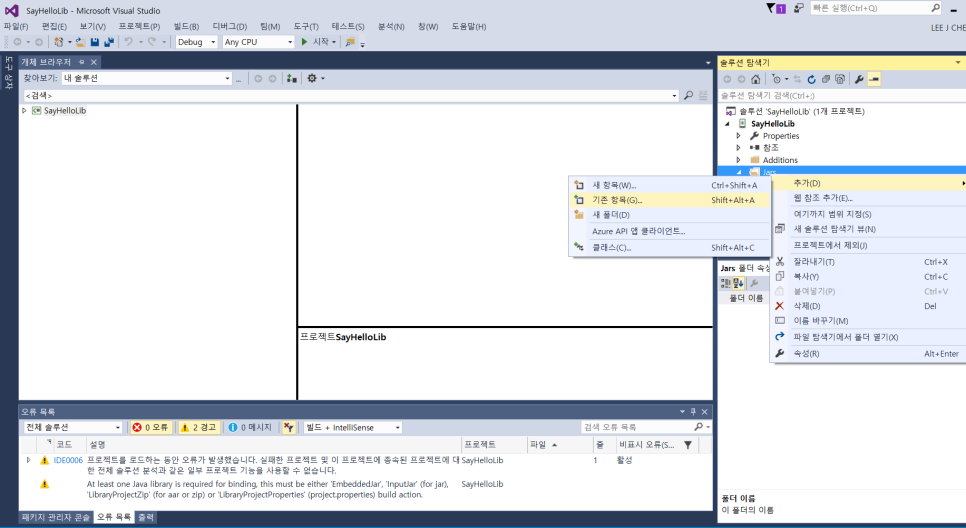Click the Alphabetical sort icon in Properties panel

pyautogui.click(x=738, y=283)
